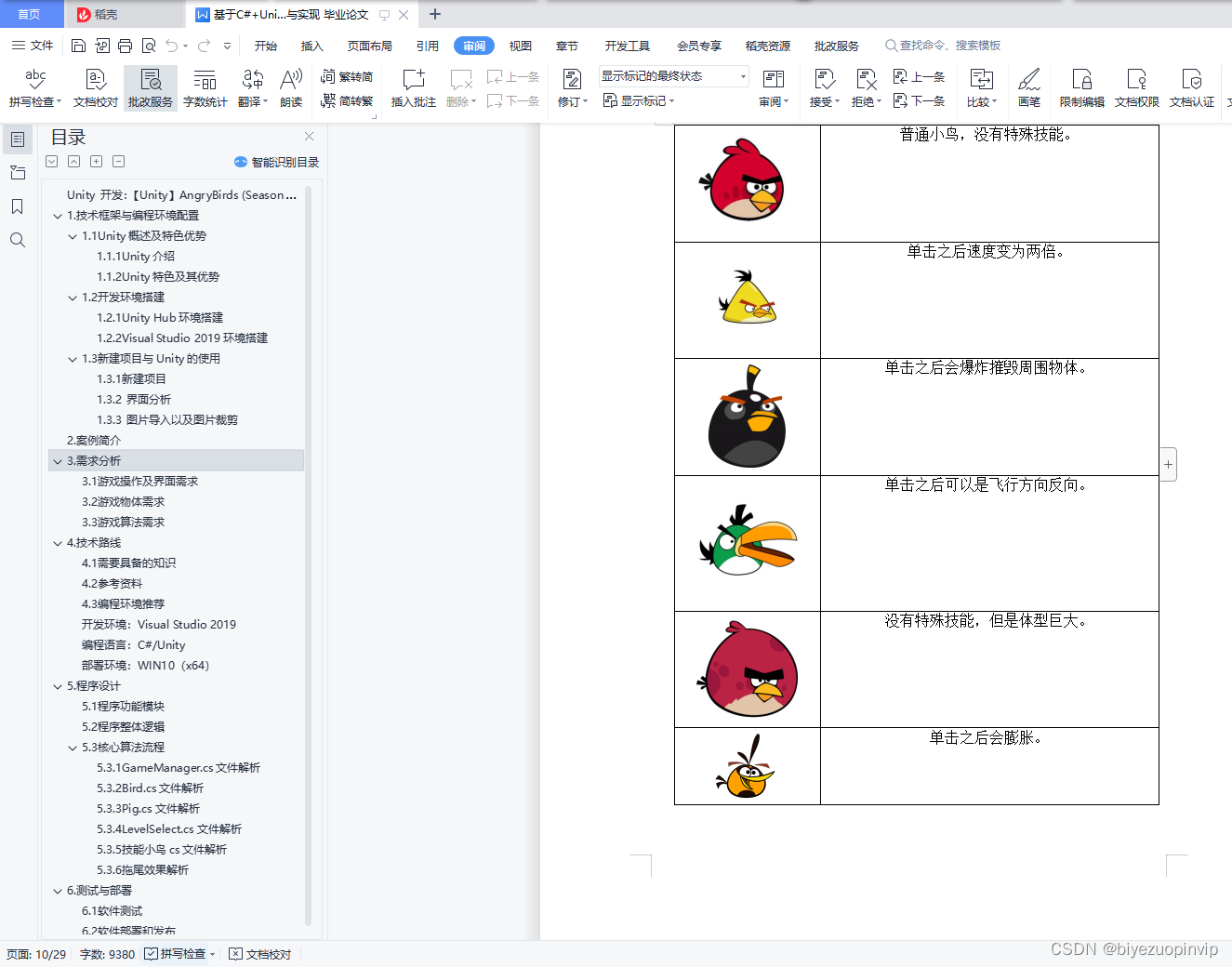Viewport: 1232px width, 967px height.
Task: Switch to the 页面布局 ribbon tab
Action: tap(370, 46)
